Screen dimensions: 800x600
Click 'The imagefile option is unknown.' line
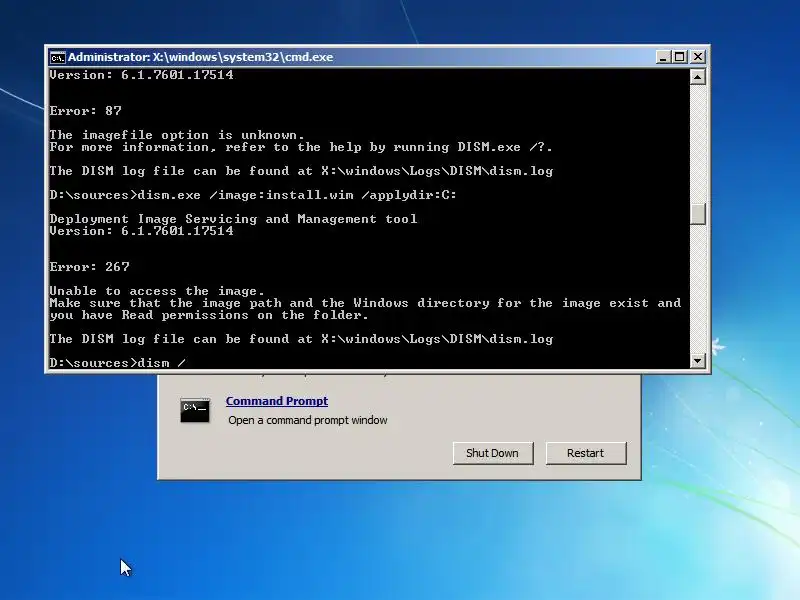[177, 135]
